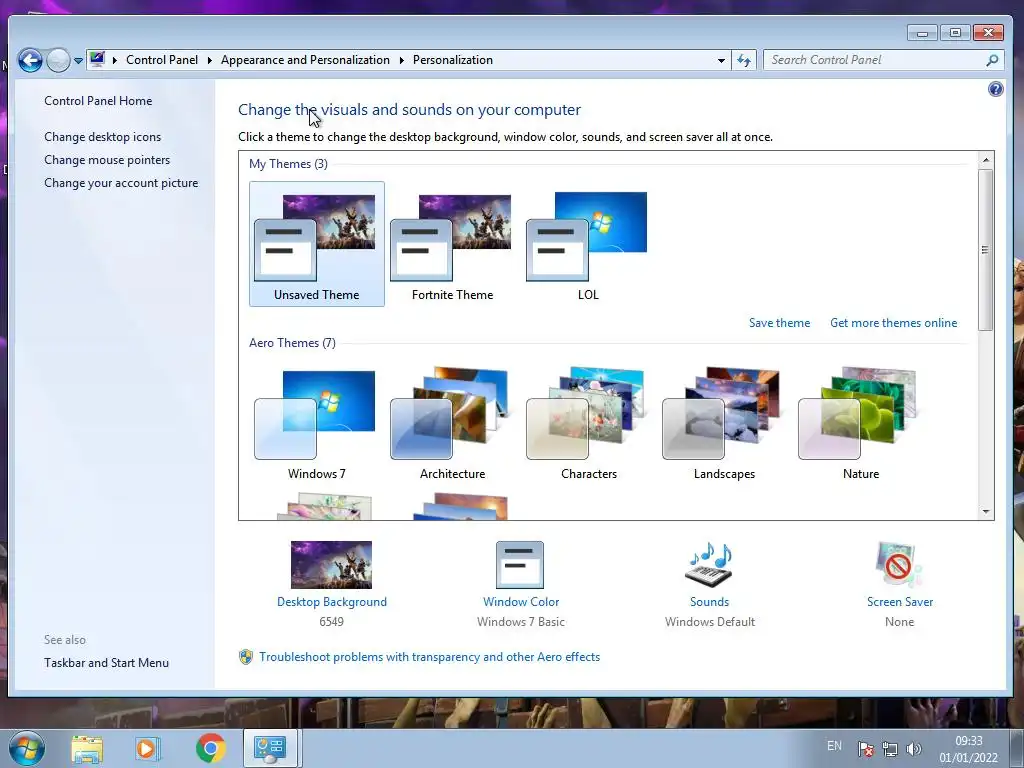Open Control Panel breadcrumb
The image size is (1024, 768).
coord(162,60)
